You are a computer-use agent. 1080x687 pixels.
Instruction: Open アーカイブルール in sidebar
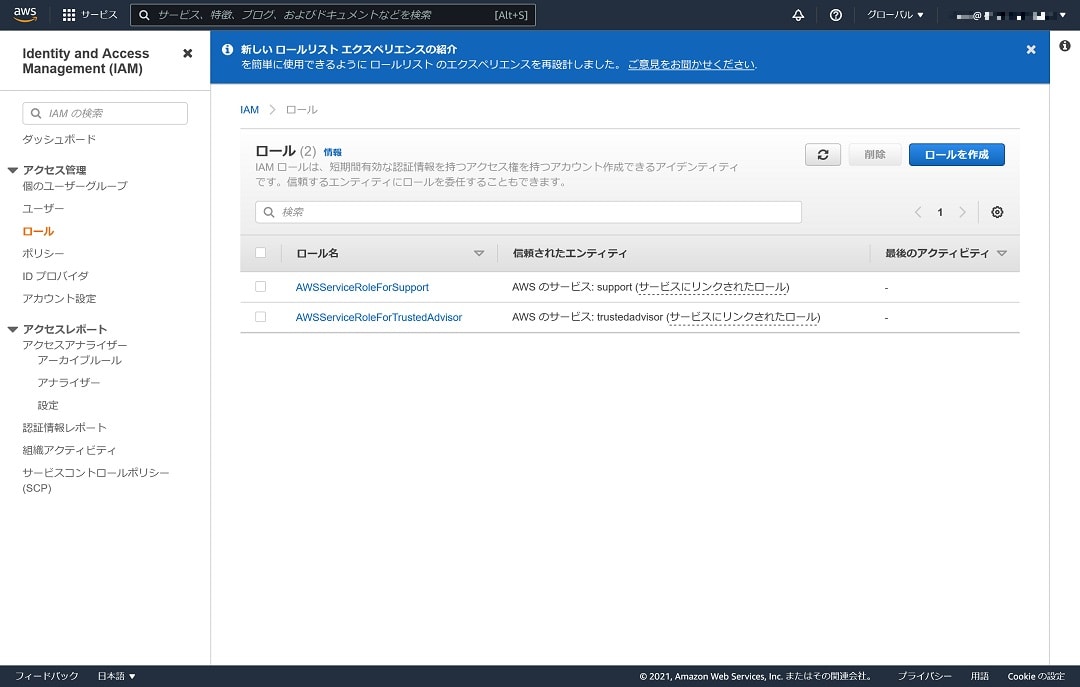pos(79,360)
